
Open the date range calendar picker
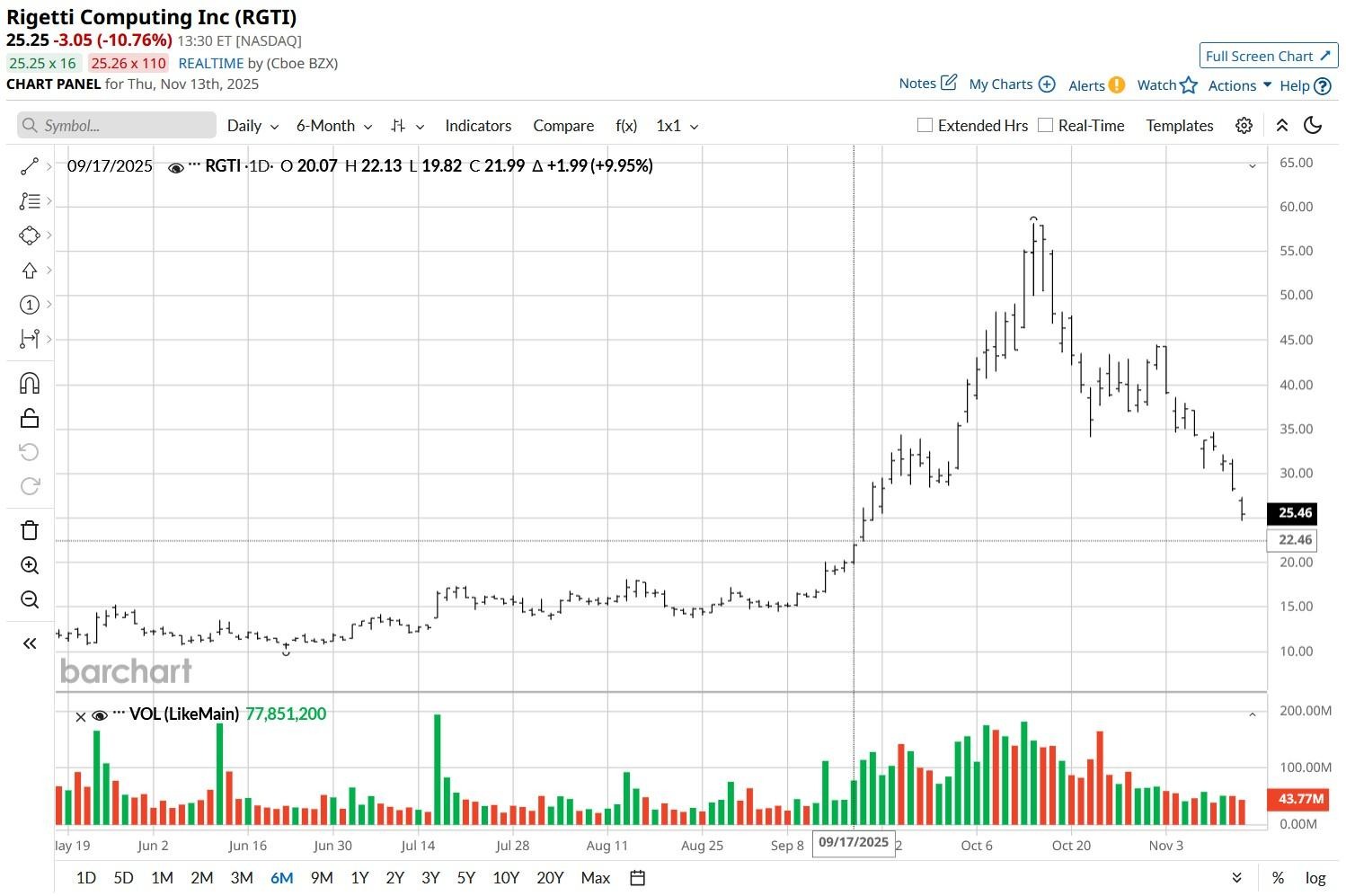point(638,878)
